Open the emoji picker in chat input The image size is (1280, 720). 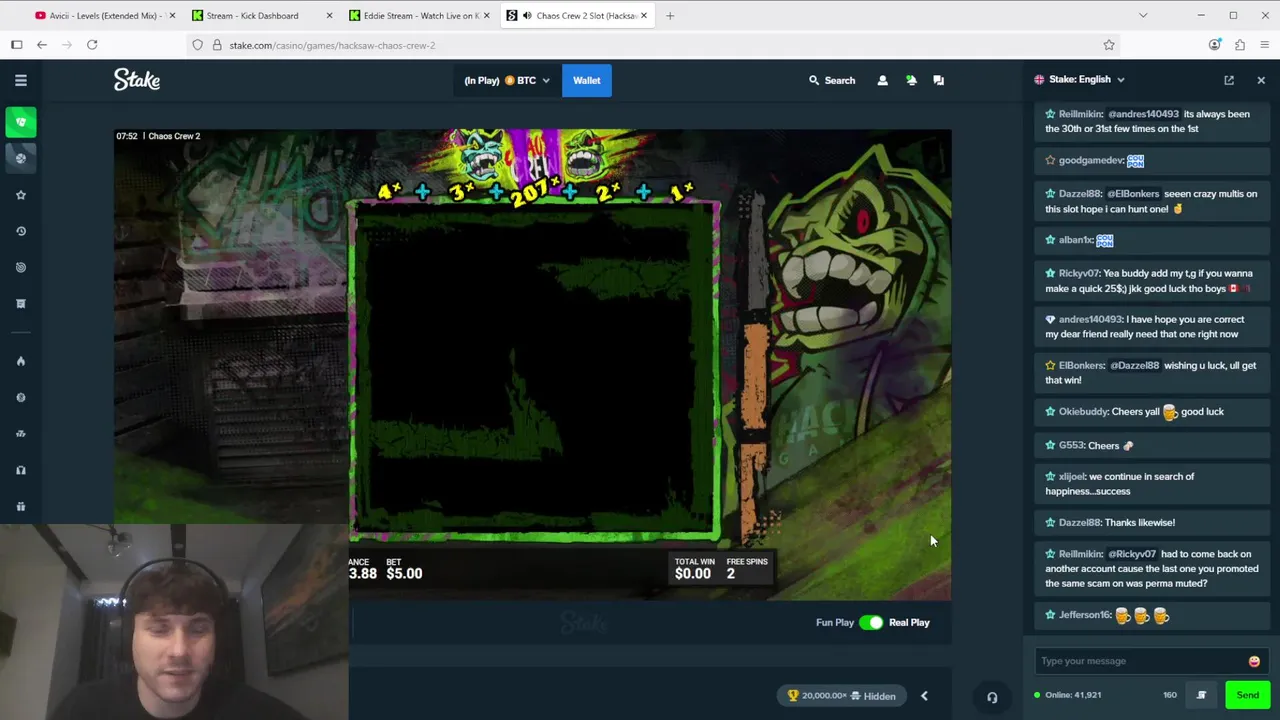coord(1254,661)
